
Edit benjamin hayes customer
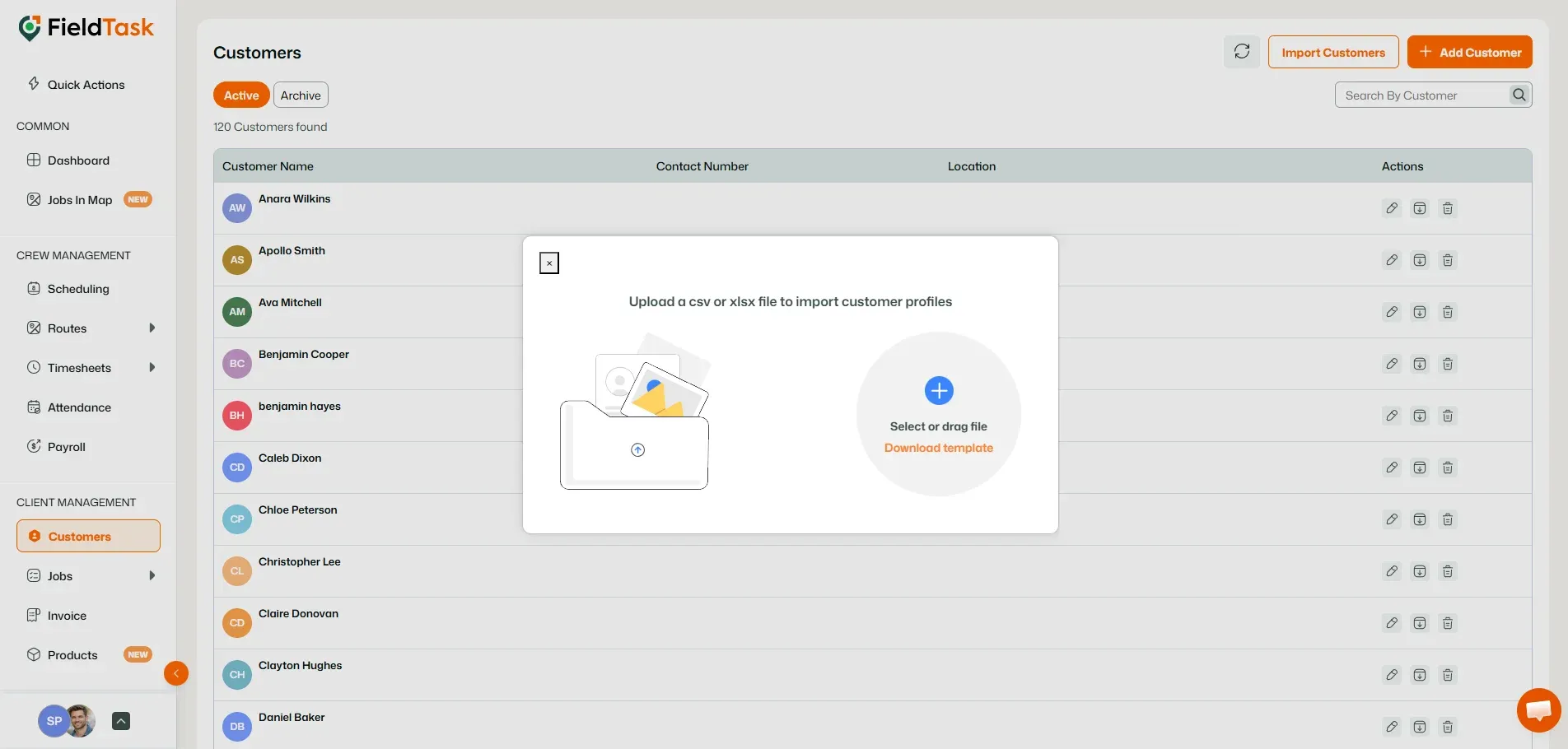pyautogui.click(x=1392, y=416)
